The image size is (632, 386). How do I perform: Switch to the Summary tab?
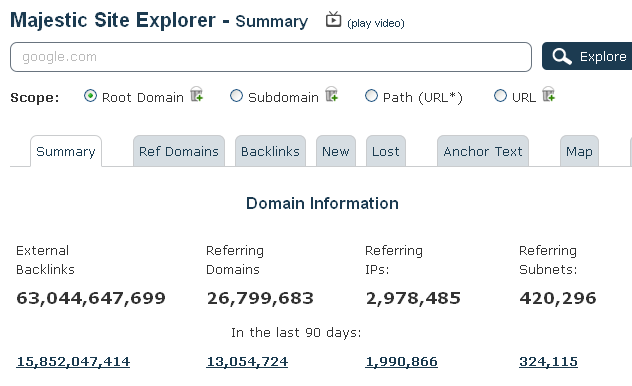(66, 151)
